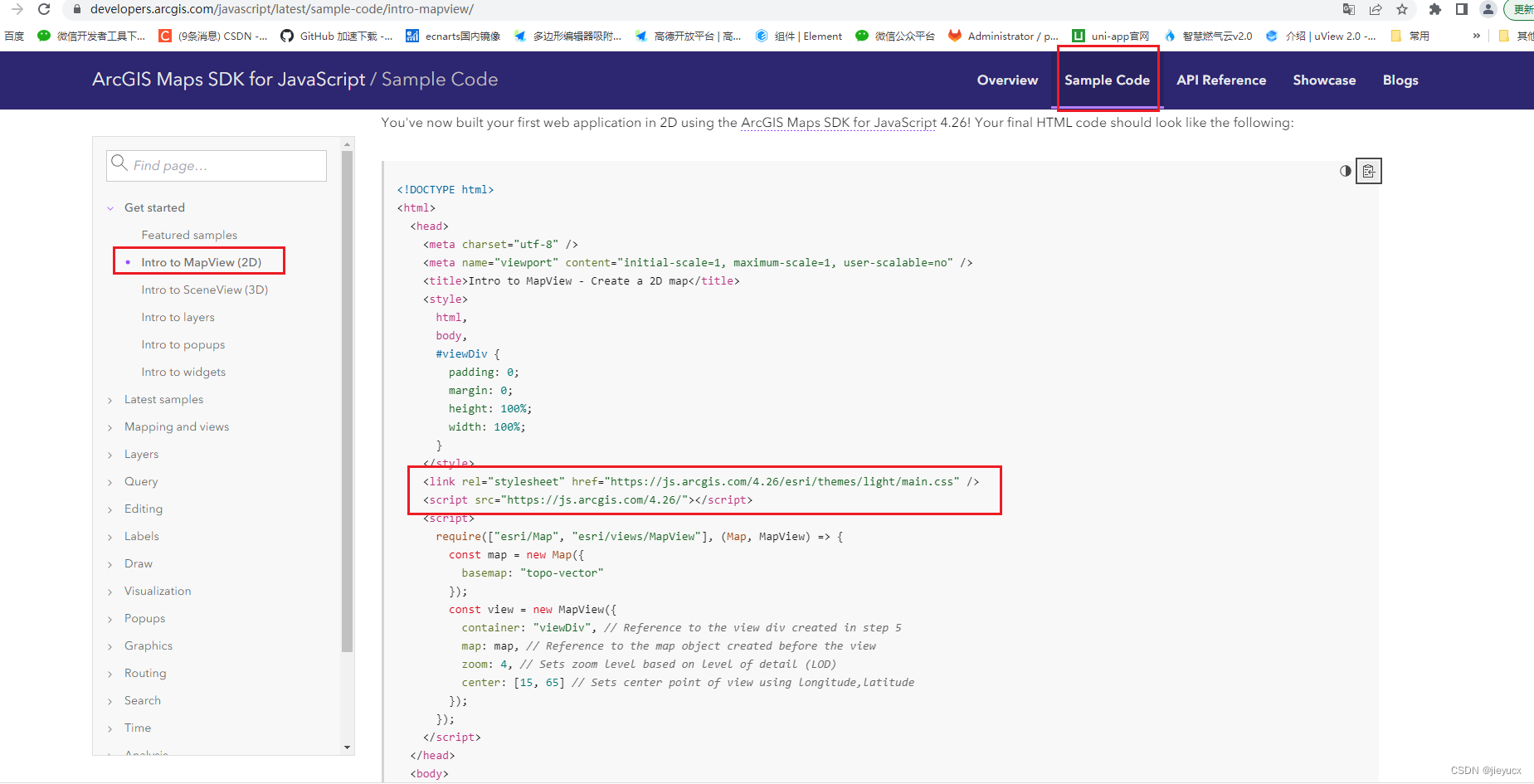Open the uView 2.0 introduction bookmark
Screen dimensions: 1534x784
(1321, 36)
